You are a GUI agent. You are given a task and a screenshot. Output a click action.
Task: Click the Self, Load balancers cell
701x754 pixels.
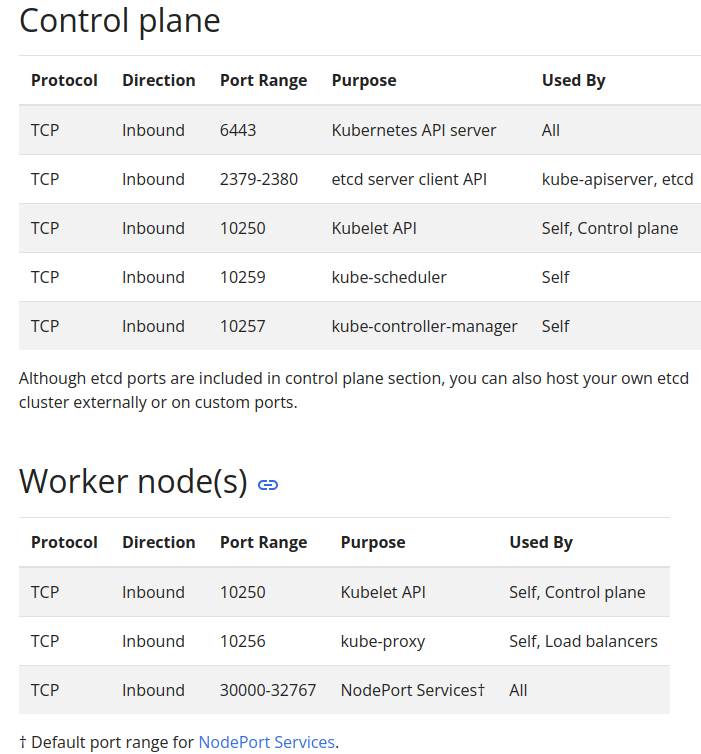[583, 641]
